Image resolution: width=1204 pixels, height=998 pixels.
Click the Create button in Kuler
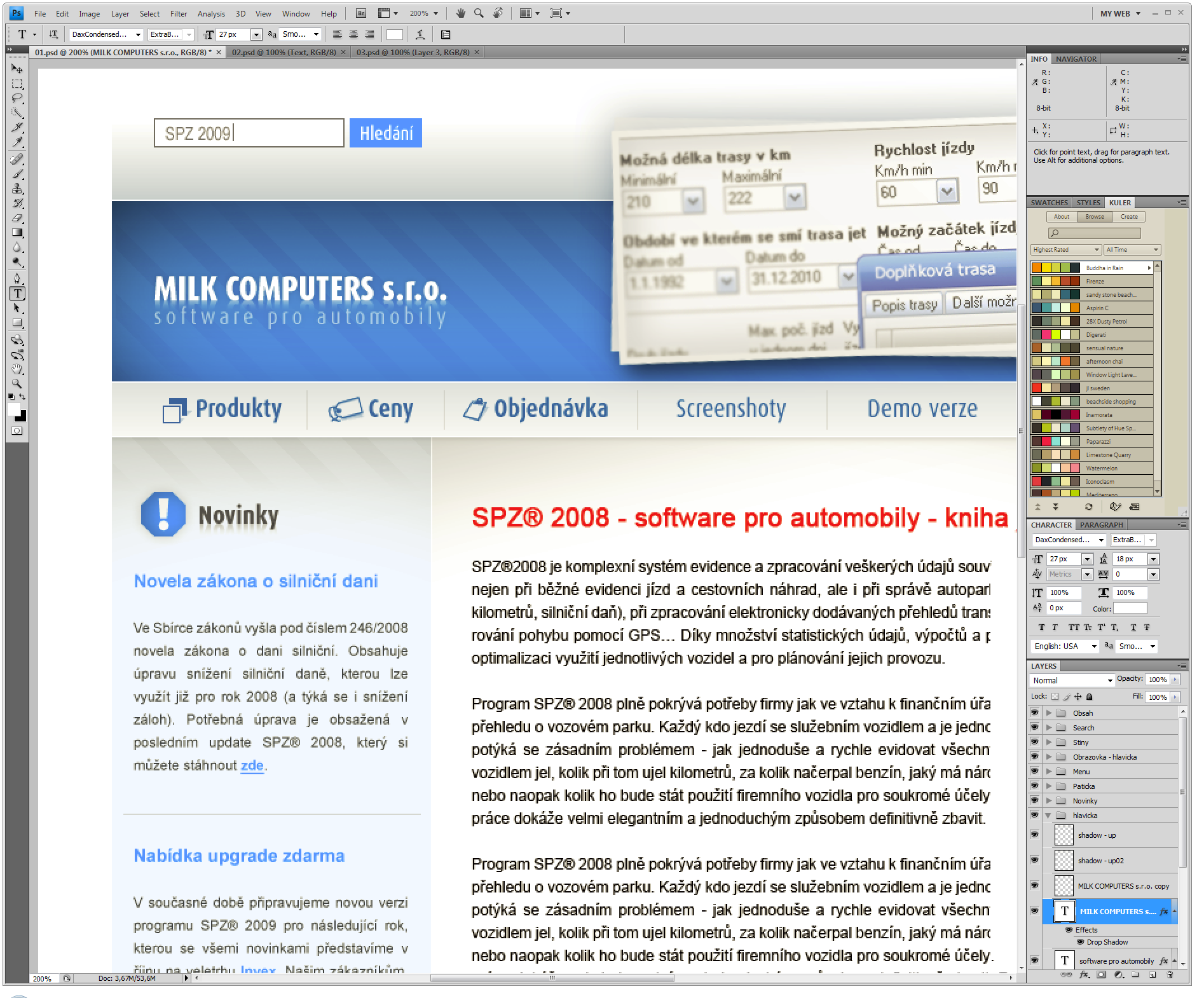(1129, 217)
